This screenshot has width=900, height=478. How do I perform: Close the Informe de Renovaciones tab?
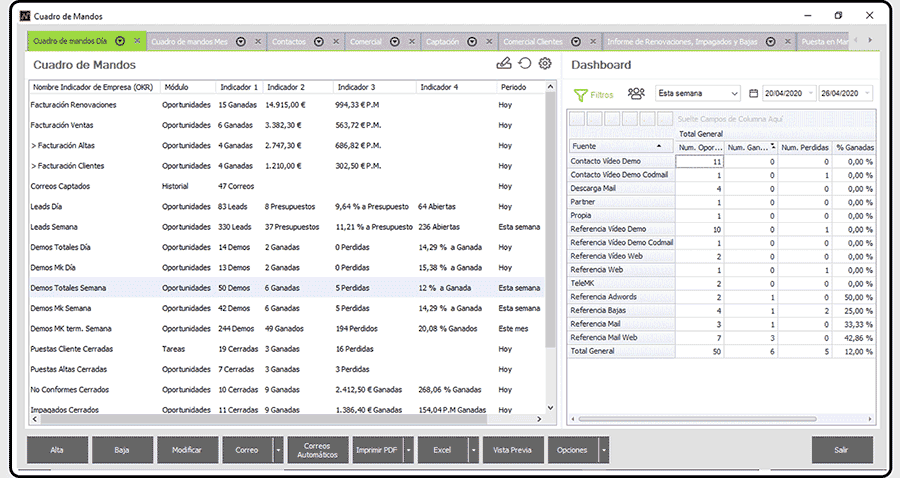point(788,41)
